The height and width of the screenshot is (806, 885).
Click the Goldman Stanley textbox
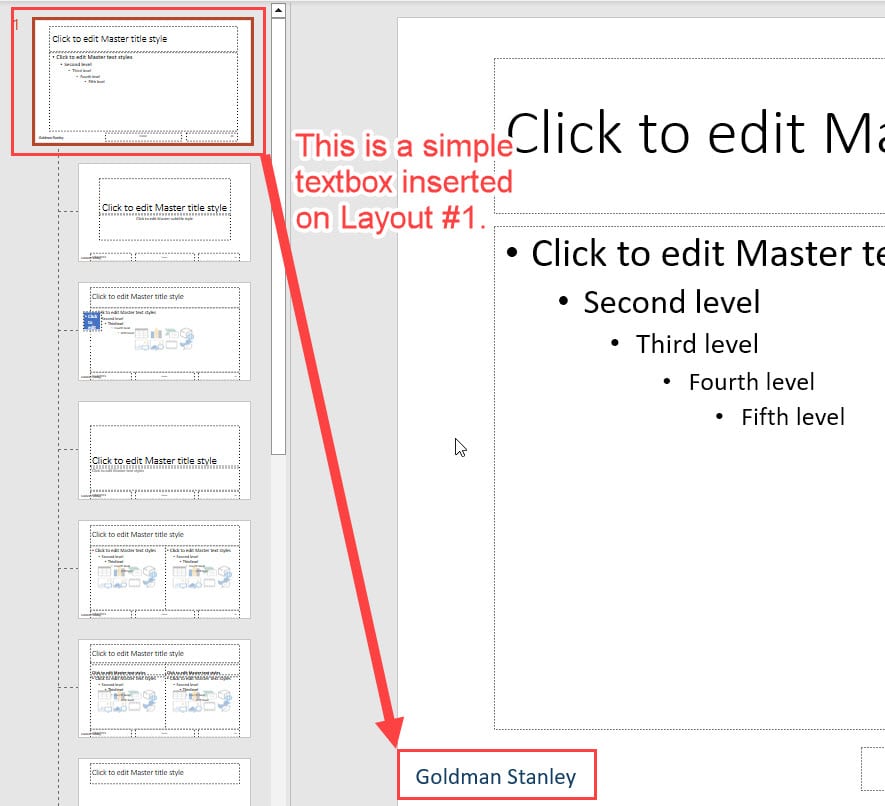pyautogui.click(x=497, y=776)
